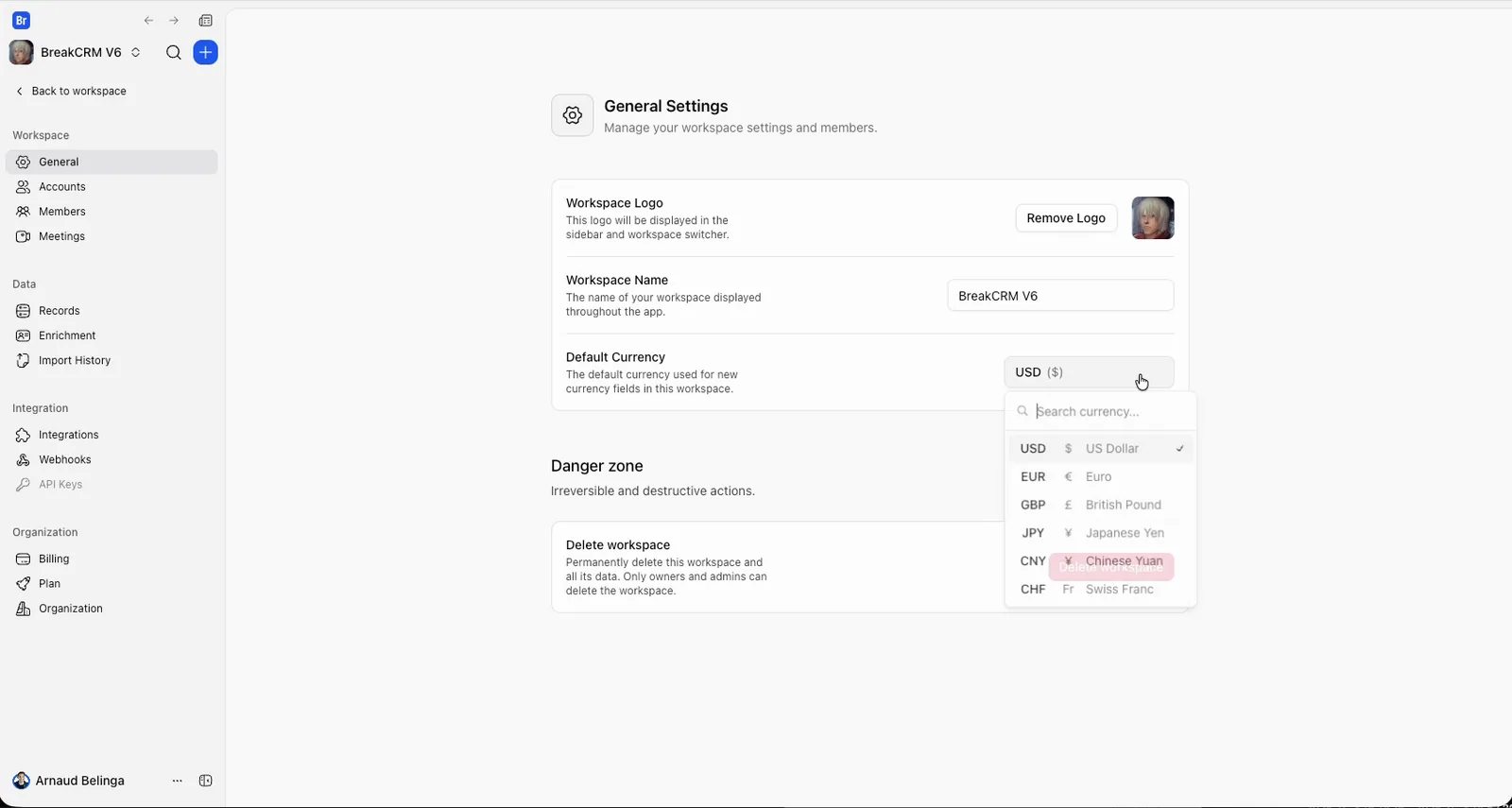This screenshot has height=808, width=1512.
Task: Click the blue Br app logo
Action: [x=21, y=20]
